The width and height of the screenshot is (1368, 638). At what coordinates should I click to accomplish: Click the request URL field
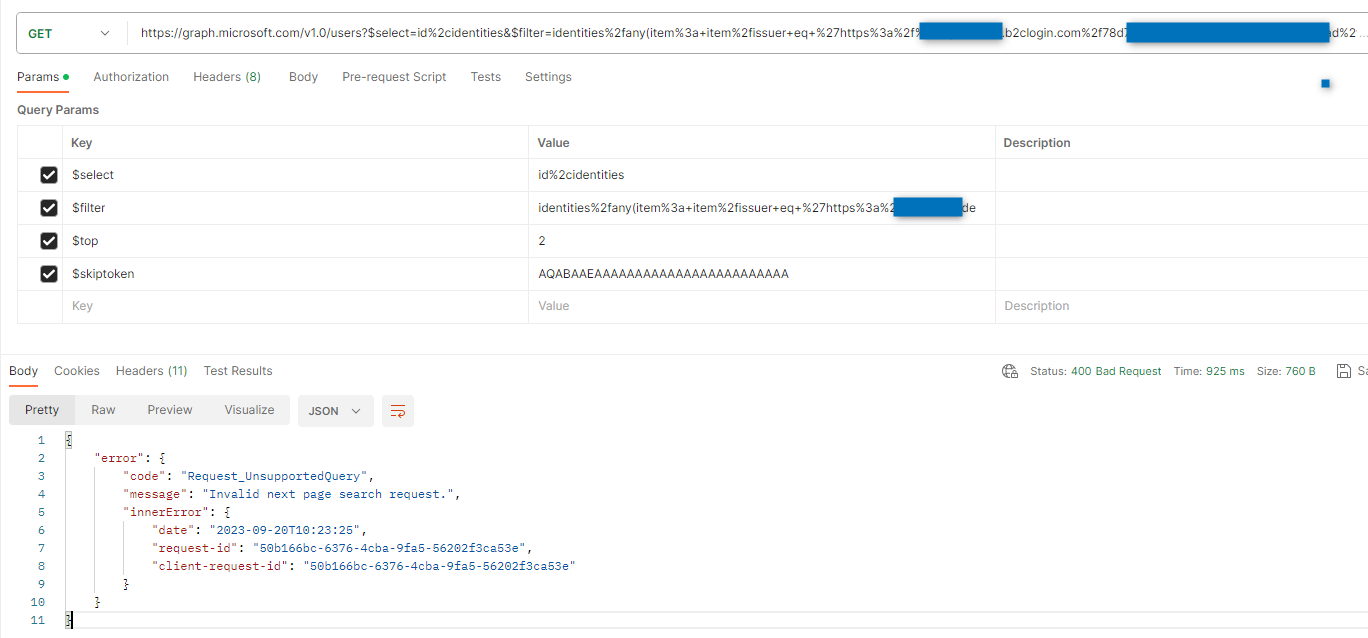point(600,32)
